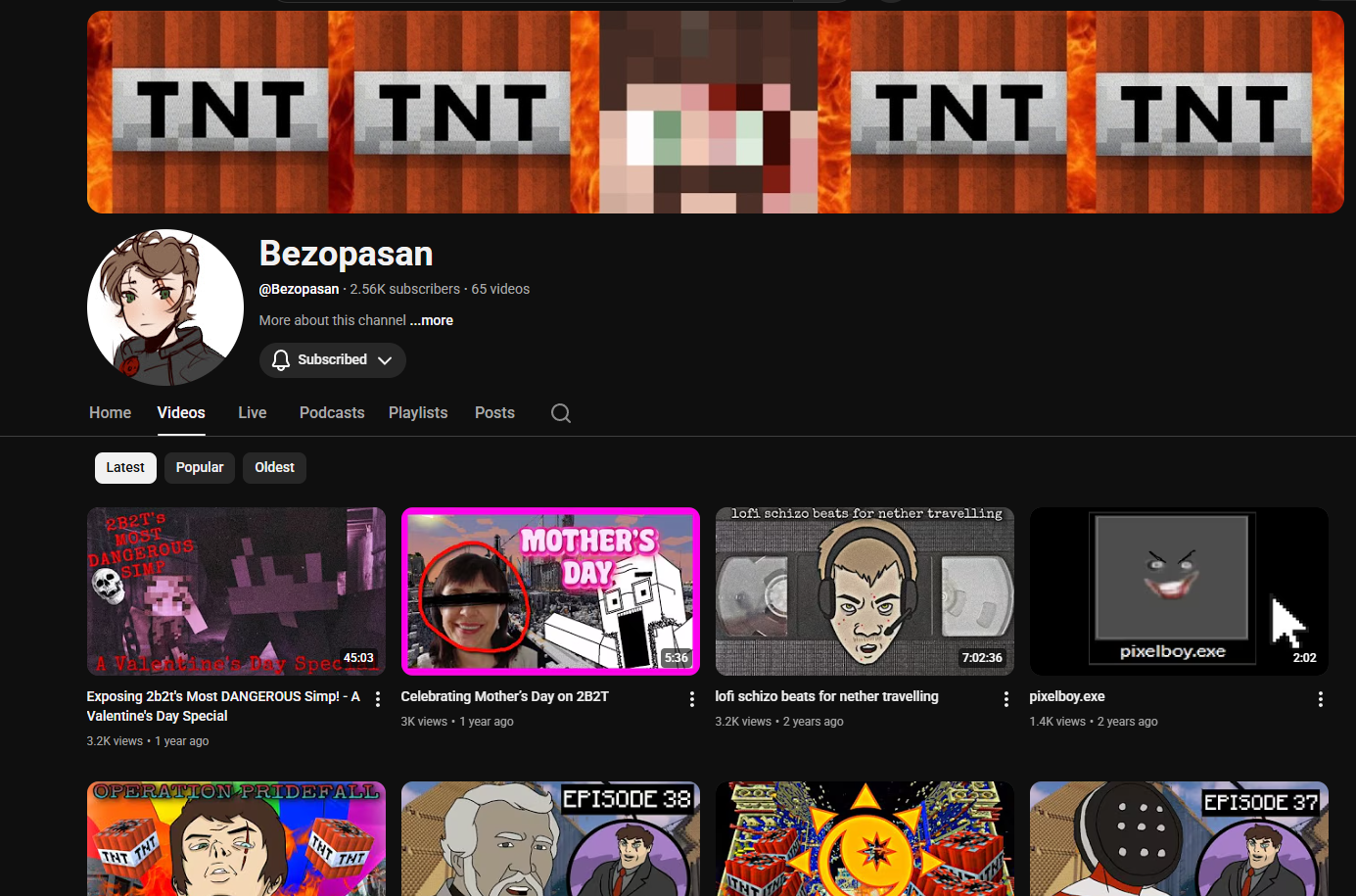
Task: Click the Bezopasan channel avatar
Action: click(165, 307)
